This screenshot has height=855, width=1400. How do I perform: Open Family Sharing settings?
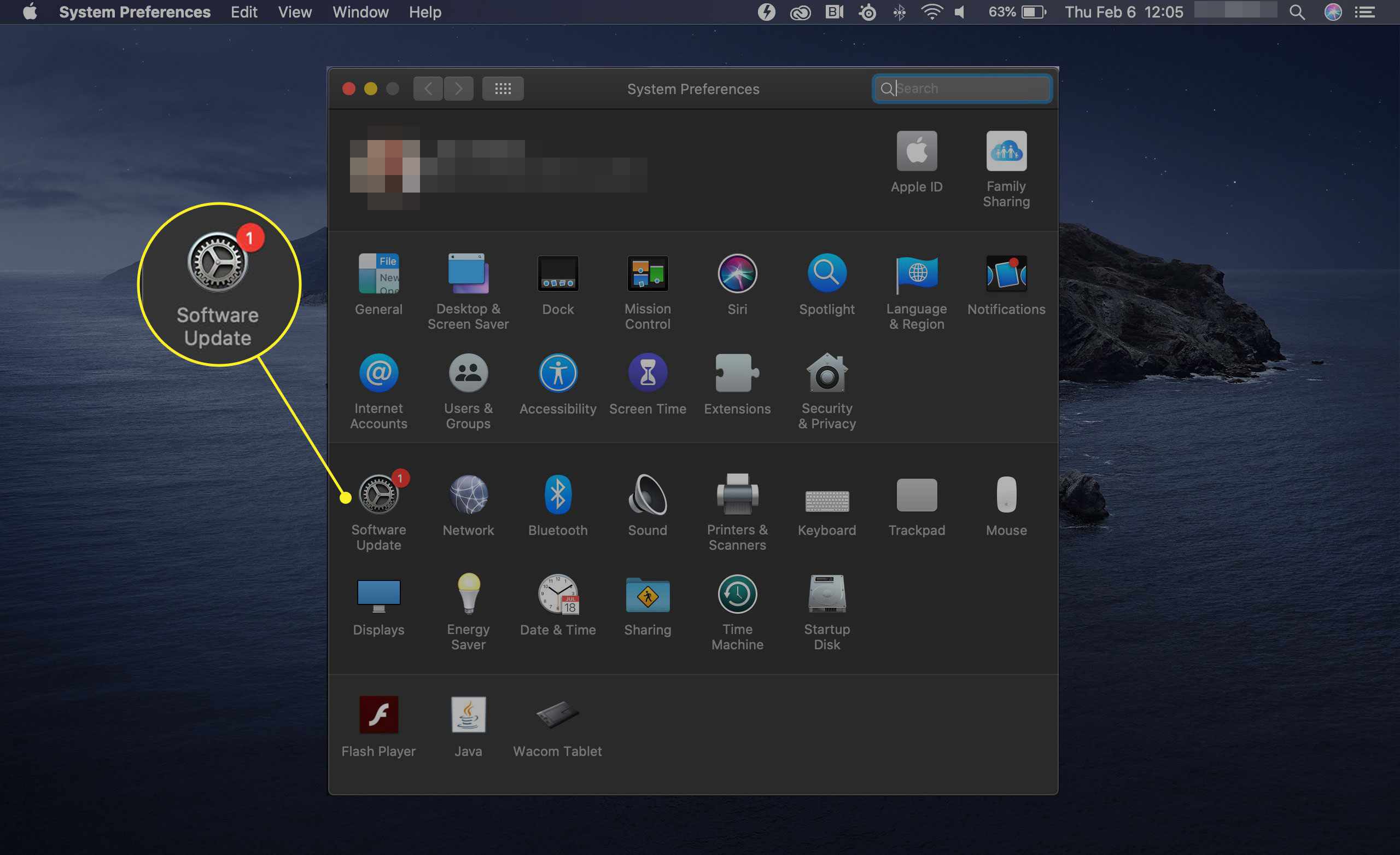(1006, 150)
